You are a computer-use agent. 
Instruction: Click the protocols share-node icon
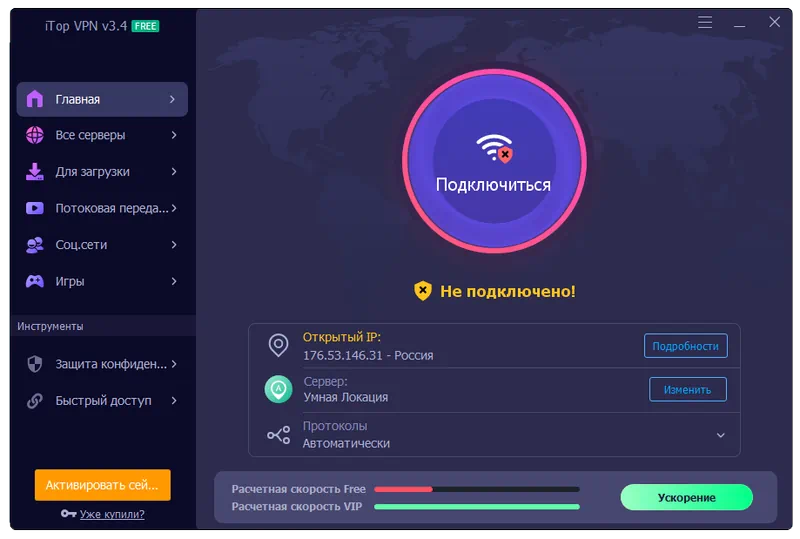(x=279, y=435)
